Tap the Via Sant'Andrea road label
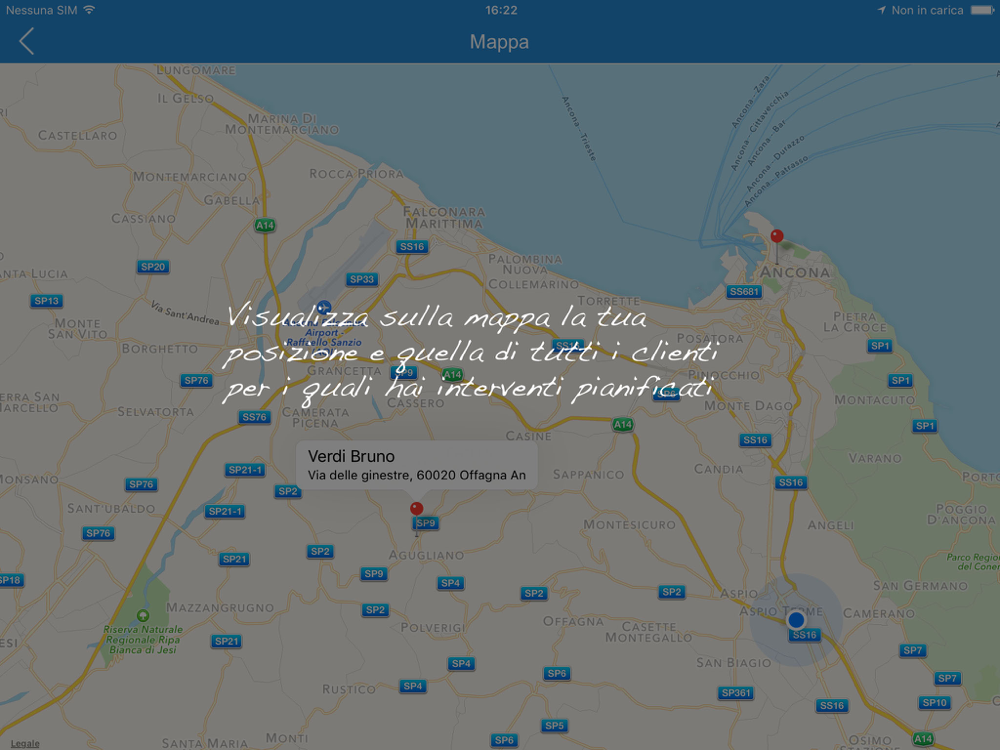 (x=185, y=312)
